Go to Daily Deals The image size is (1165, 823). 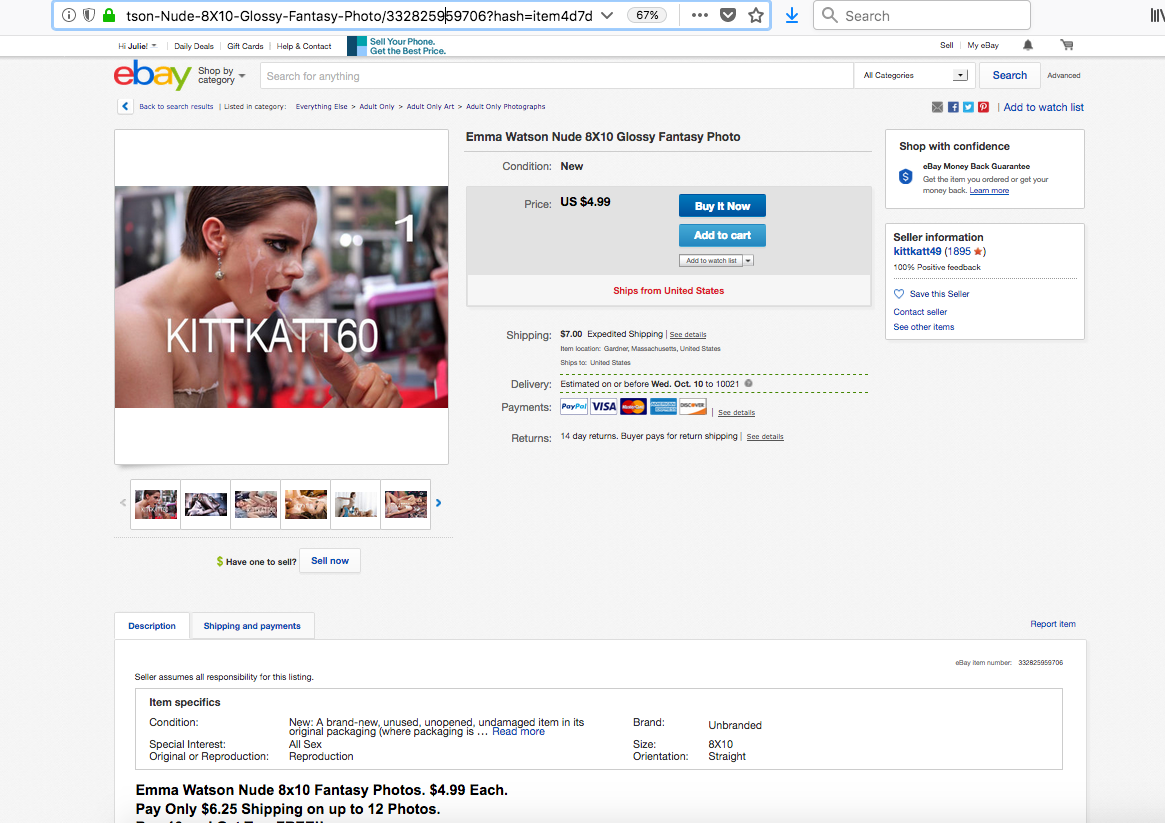click(194, 46)
